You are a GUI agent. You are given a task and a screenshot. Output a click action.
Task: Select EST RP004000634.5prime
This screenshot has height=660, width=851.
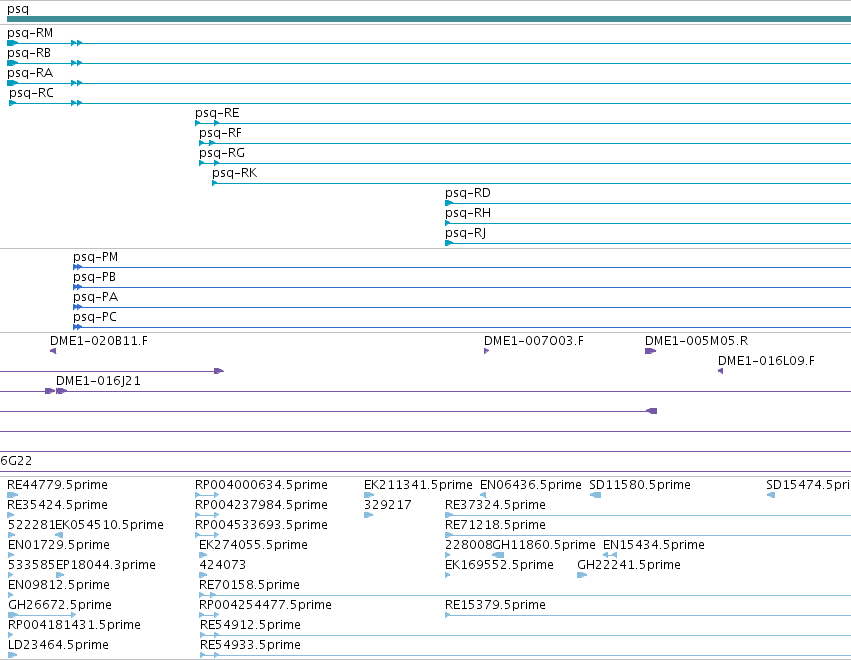pos(262,485)
